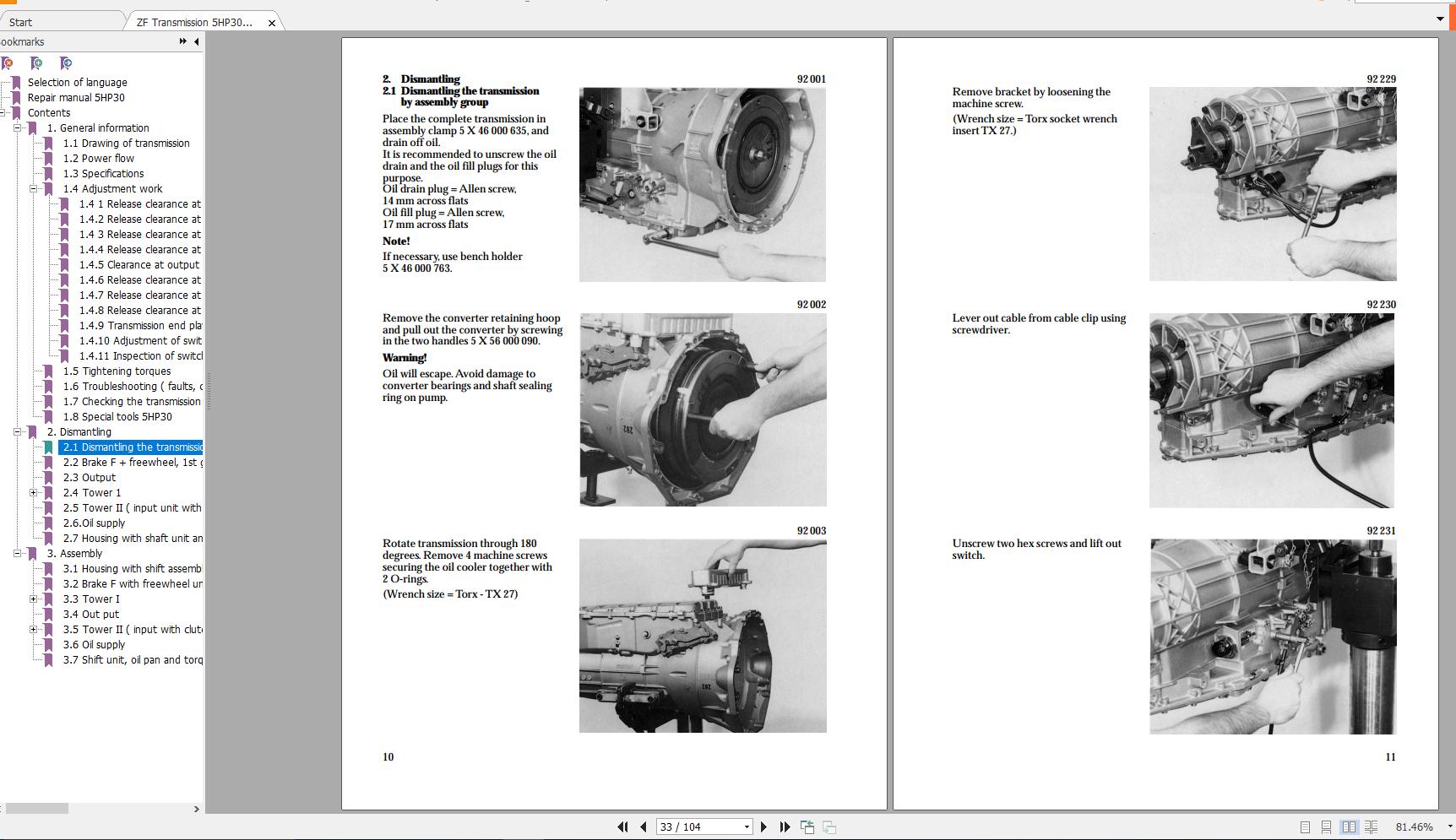Select single page view icon
1456x840 pixels.
point(1305,827)
